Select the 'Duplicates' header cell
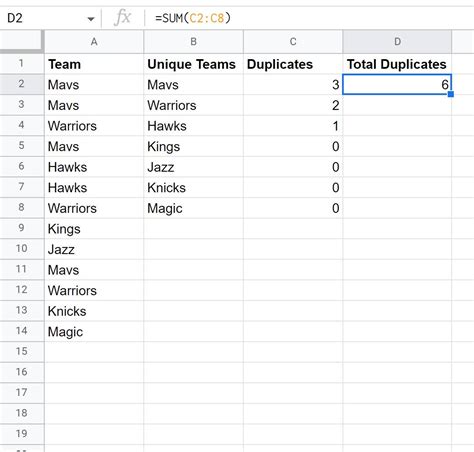 (293, 64)
